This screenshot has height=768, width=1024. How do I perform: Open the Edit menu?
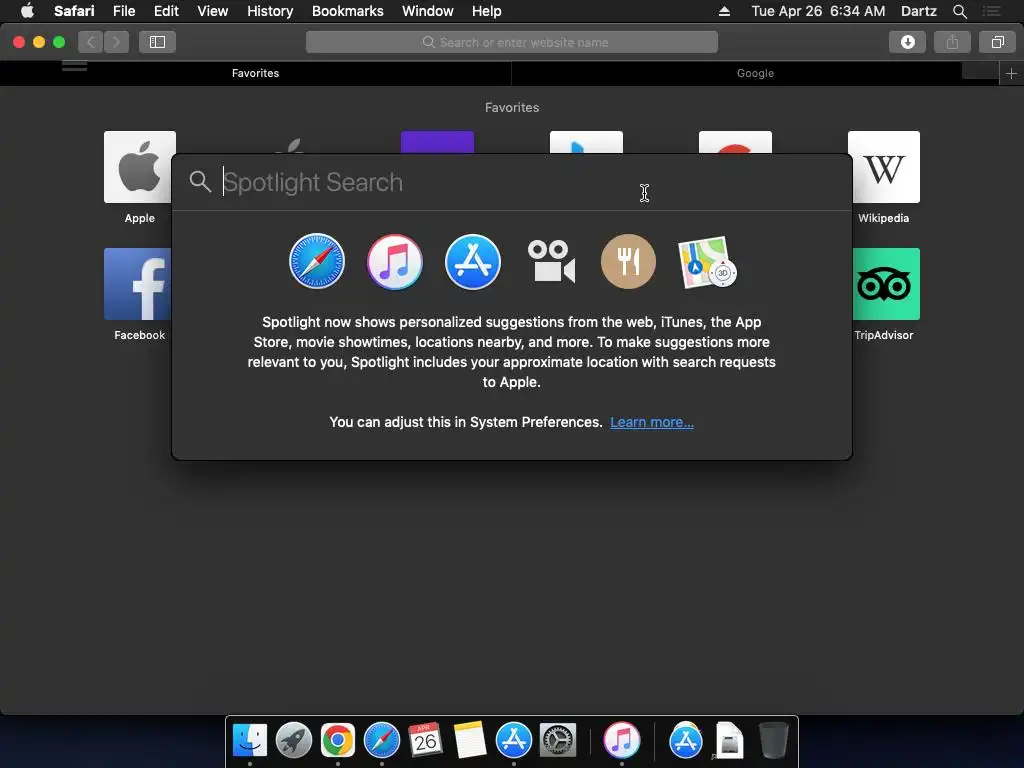pyautogui.click(x=166, y=11)
